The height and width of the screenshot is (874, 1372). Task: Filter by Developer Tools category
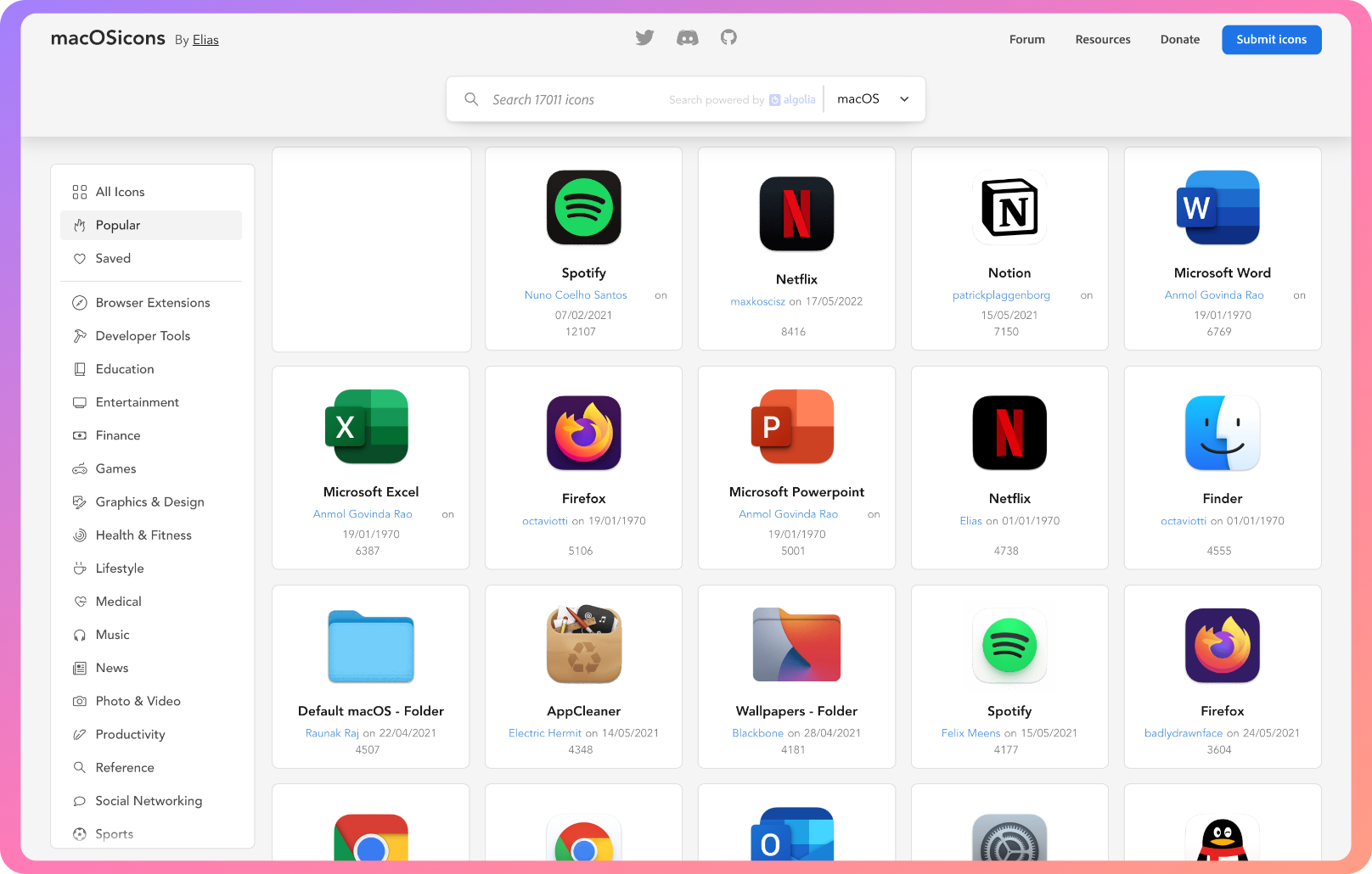[150, 336]
